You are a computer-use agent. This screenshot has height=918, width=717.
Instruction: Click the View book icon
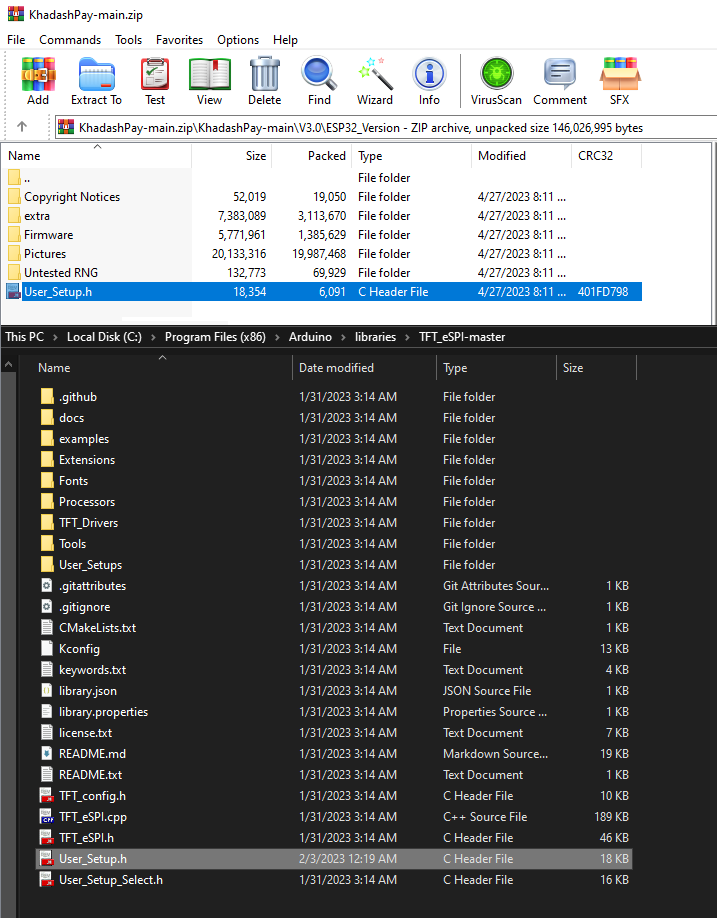coord(210,74)
